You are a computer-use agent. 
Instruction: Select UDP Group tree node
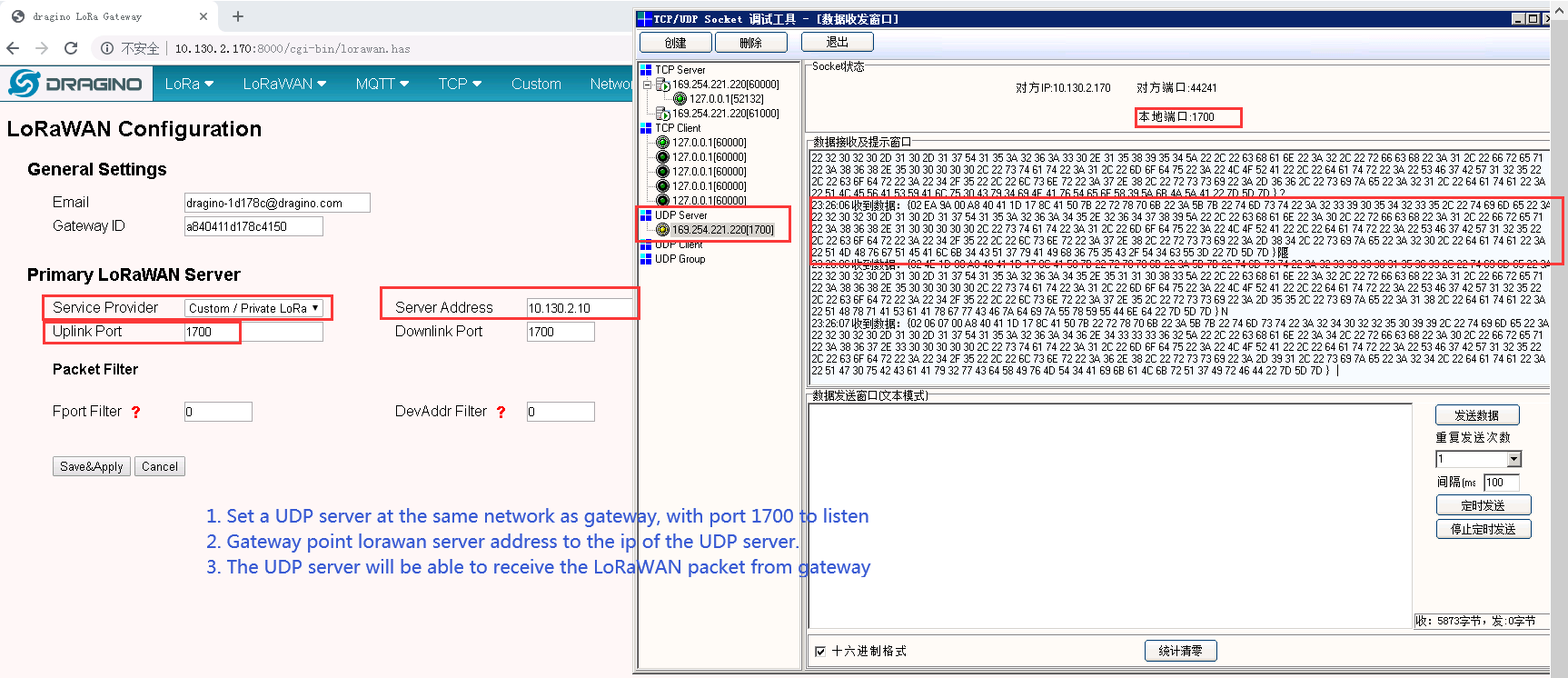coord(680,259)
